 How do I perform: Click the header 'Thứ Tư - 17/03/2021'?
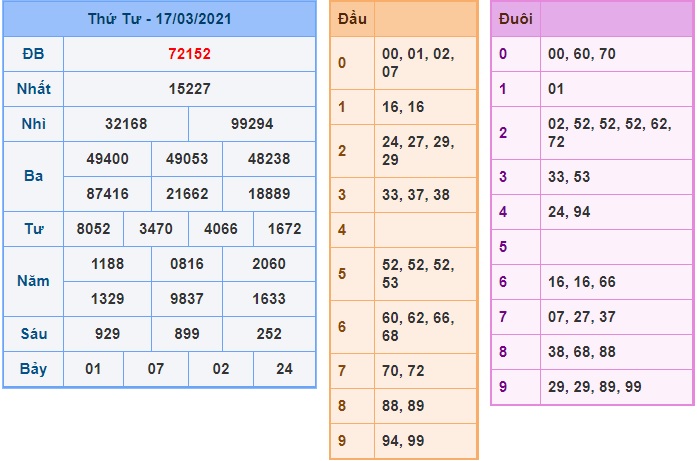point(160,19)
